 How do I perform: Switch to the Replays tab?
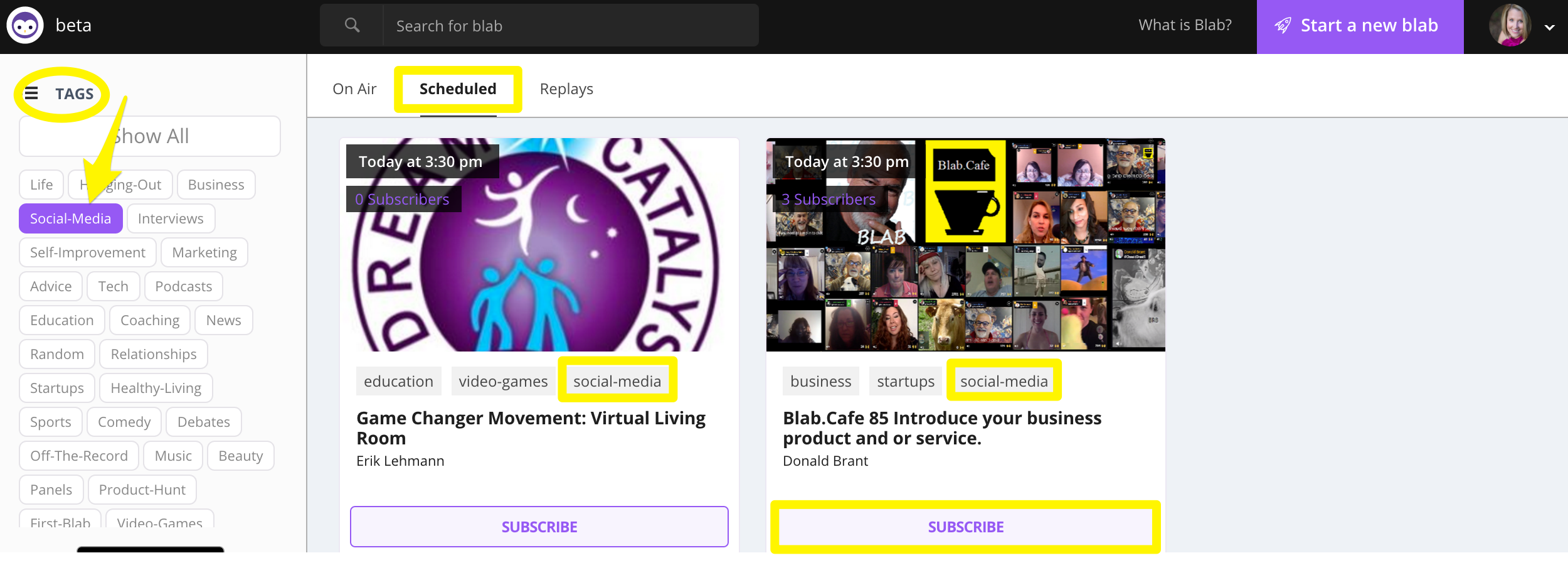point(566,89)
